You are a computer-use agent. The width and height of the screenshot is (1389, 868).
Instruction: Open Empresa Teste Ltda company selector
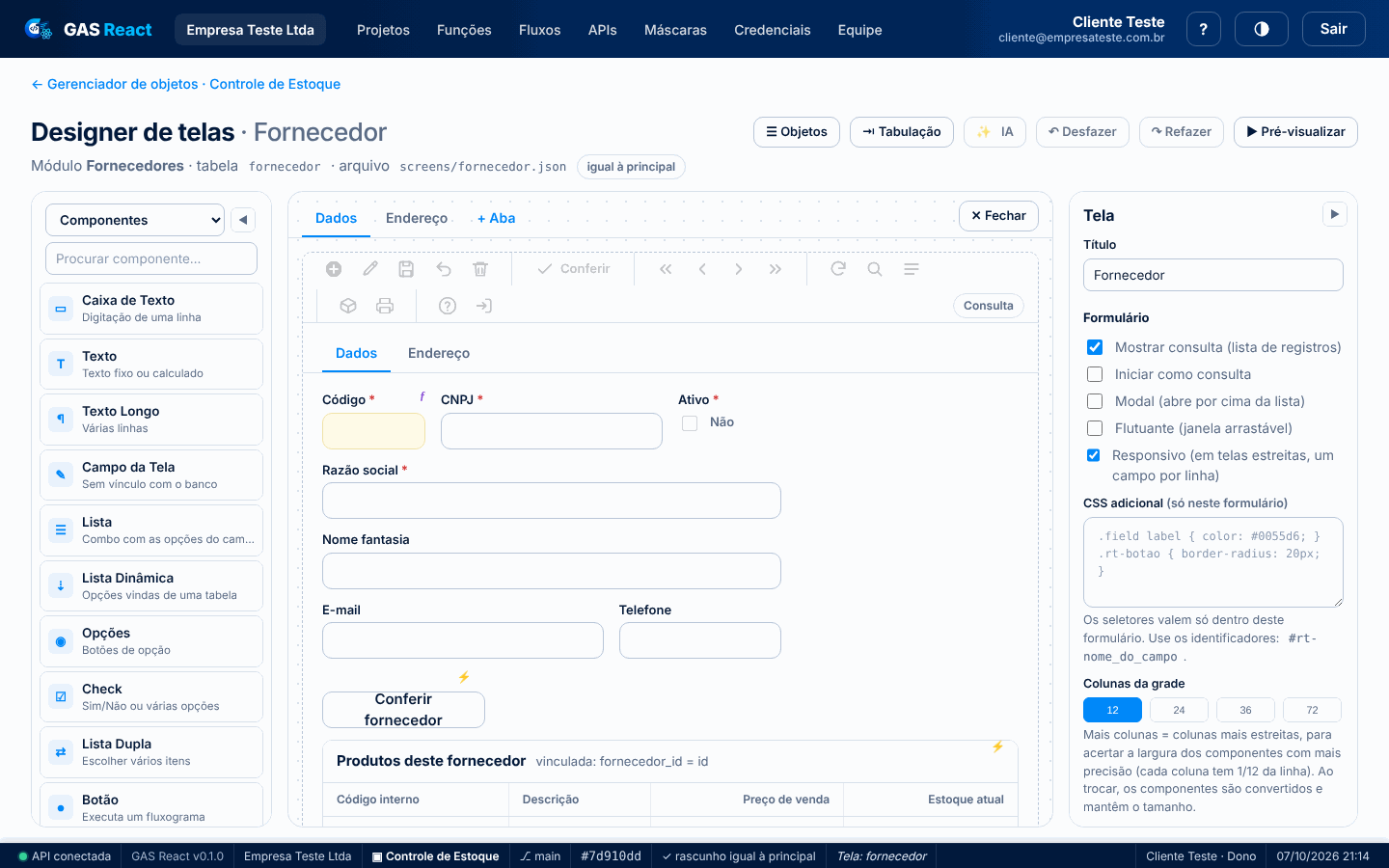(250, 30)
